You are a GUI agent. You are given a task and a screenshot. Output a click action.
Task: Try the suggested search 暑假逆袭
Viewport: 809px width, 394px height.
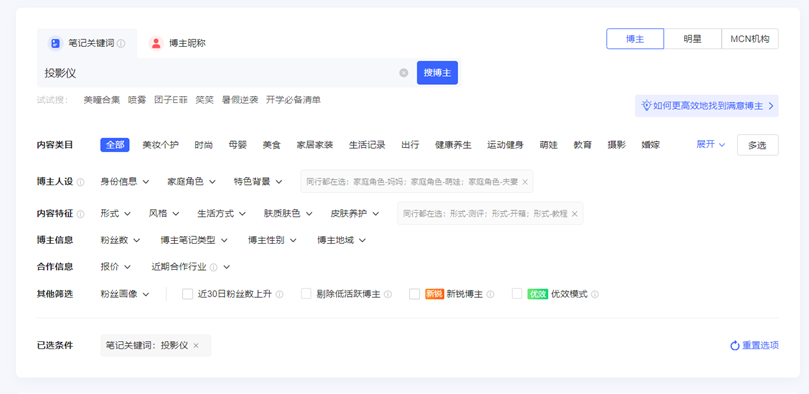(240, 100)
